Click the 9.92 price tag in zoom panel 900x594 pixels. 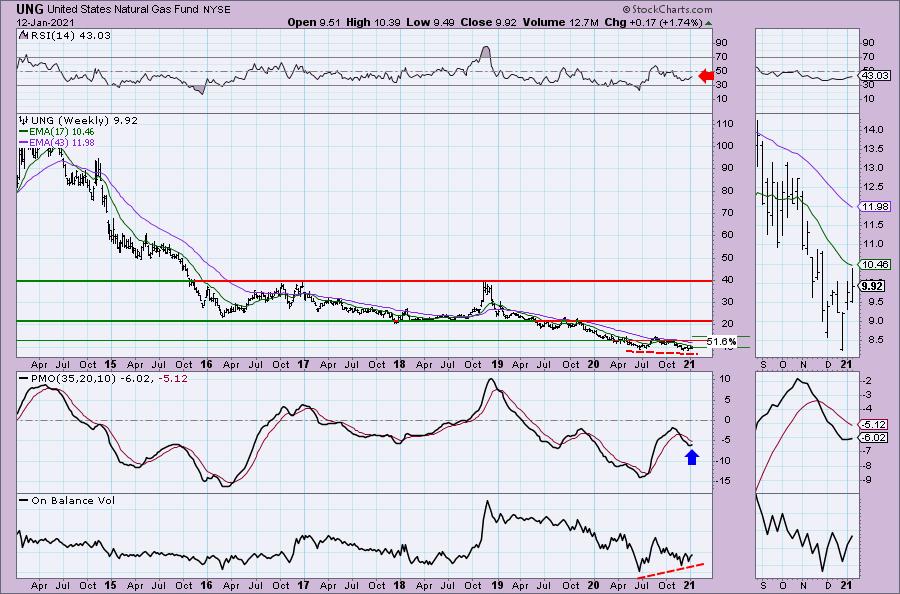point(873,286)
